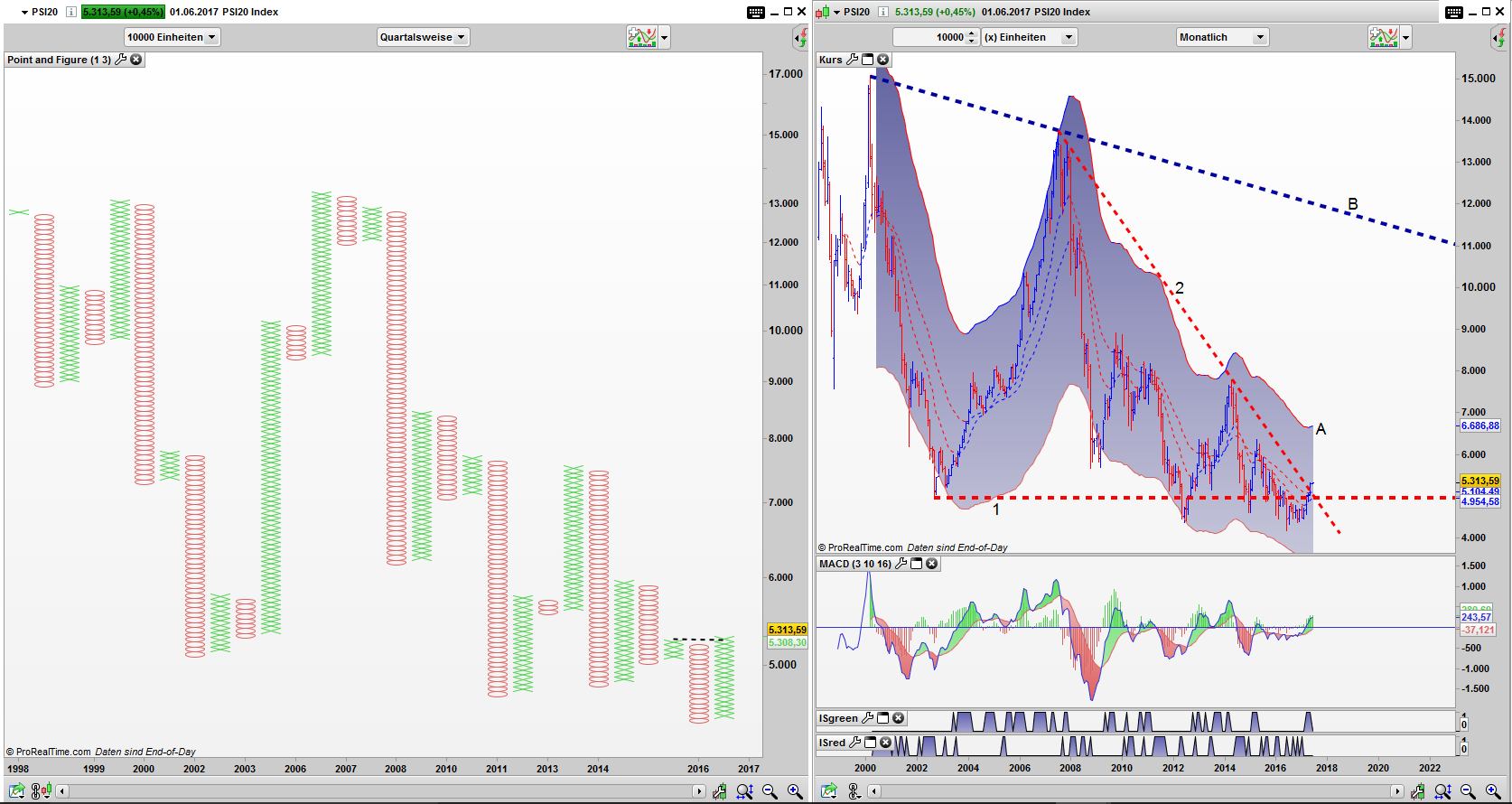This screenshot has height=804, width=1512.
Task: Zoom in the left chart
Action: coord(795,791)
